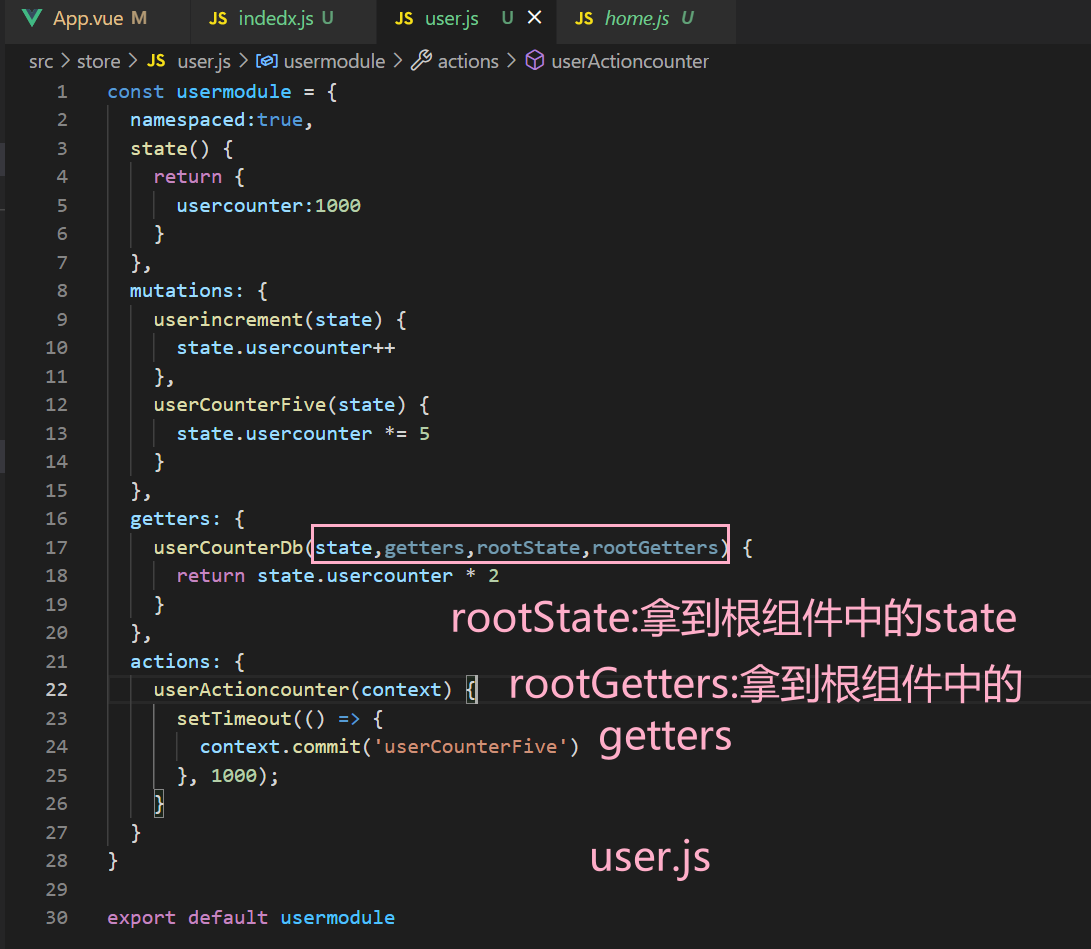Screen dimensions: 1091x949
Task: Click 'mutations' keyword on line 8
Action: click(x=182, y=291)
